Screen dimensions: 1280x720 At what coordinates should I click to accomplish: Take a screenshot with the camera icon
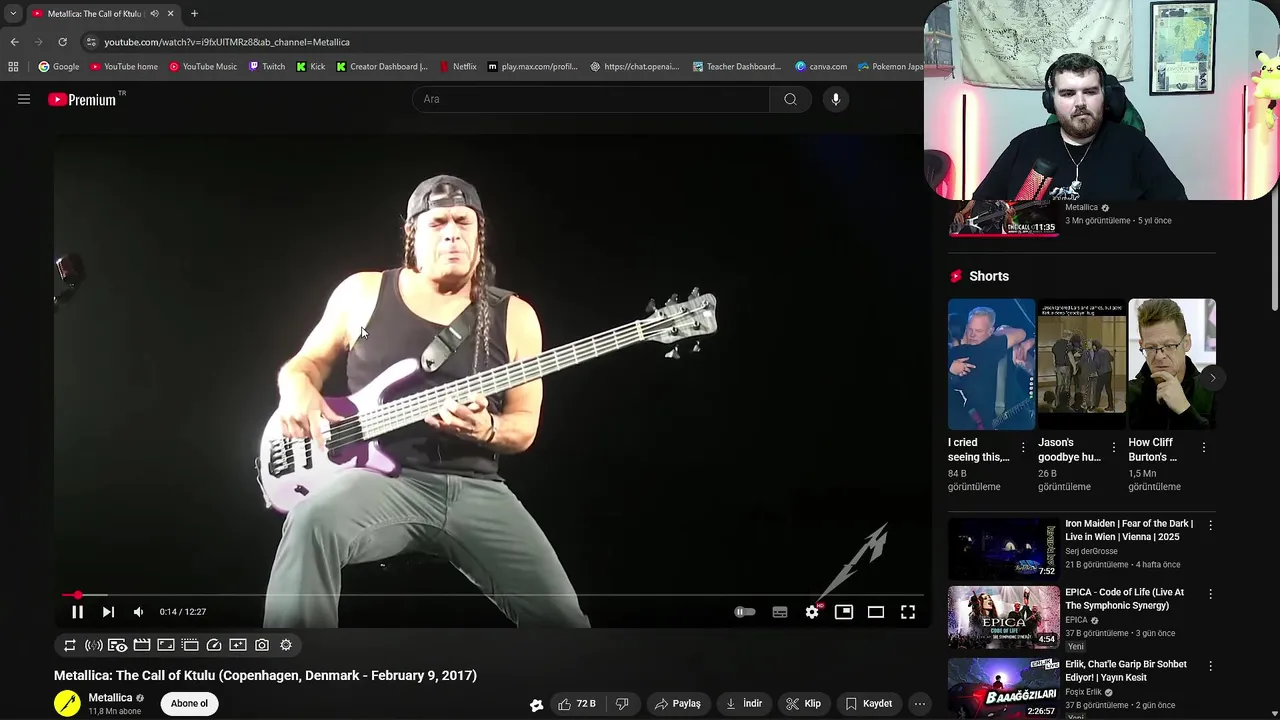(x=262, y=646)
